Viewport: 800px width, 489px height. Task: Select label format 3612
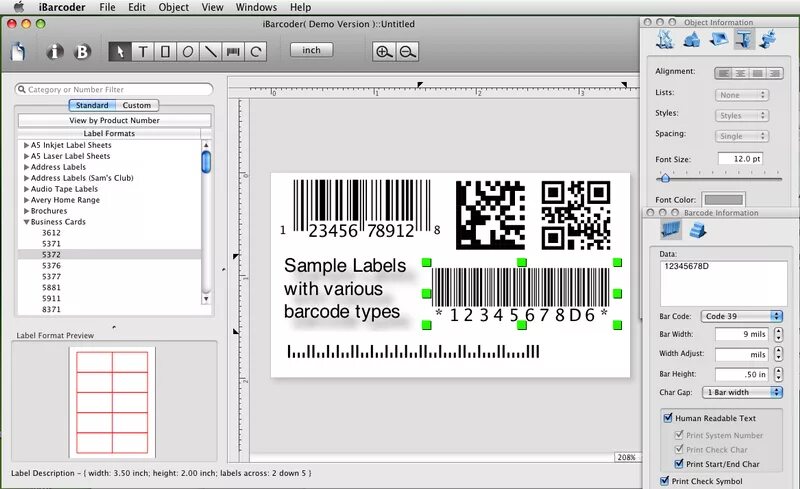[52, 233]
